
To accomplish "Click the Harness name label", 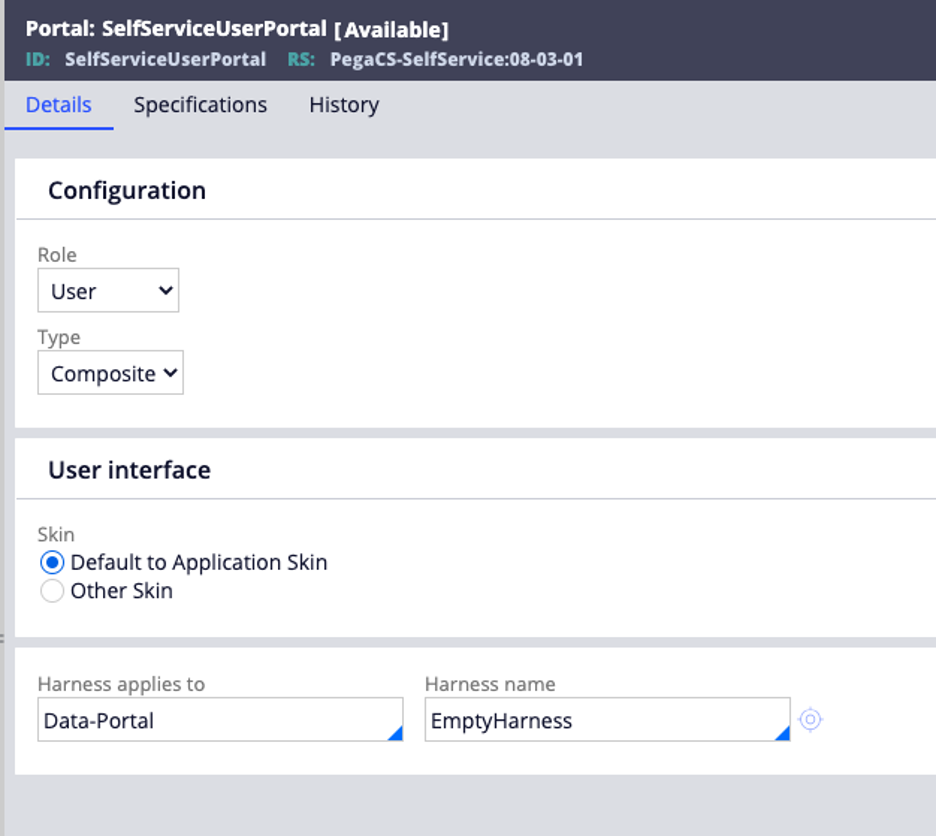I will [x=490, y=684].
